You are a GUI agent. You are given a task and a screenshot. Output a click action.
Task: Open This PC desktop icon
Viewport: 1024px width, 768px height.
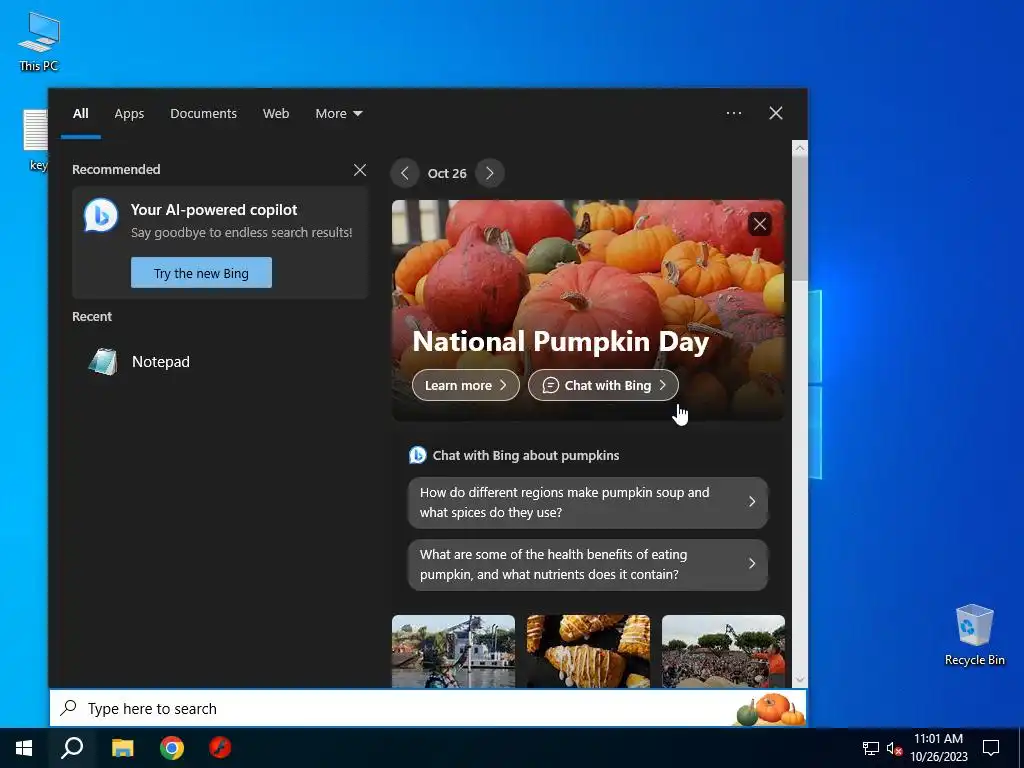coord(39,42)
